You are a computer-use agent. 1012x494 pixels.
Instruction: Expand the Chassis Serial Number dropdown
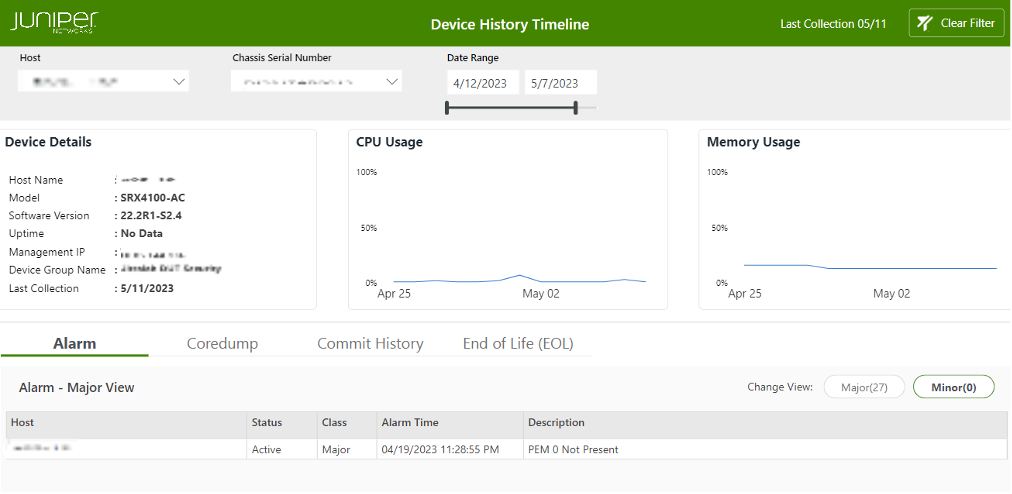click(316, 81)
